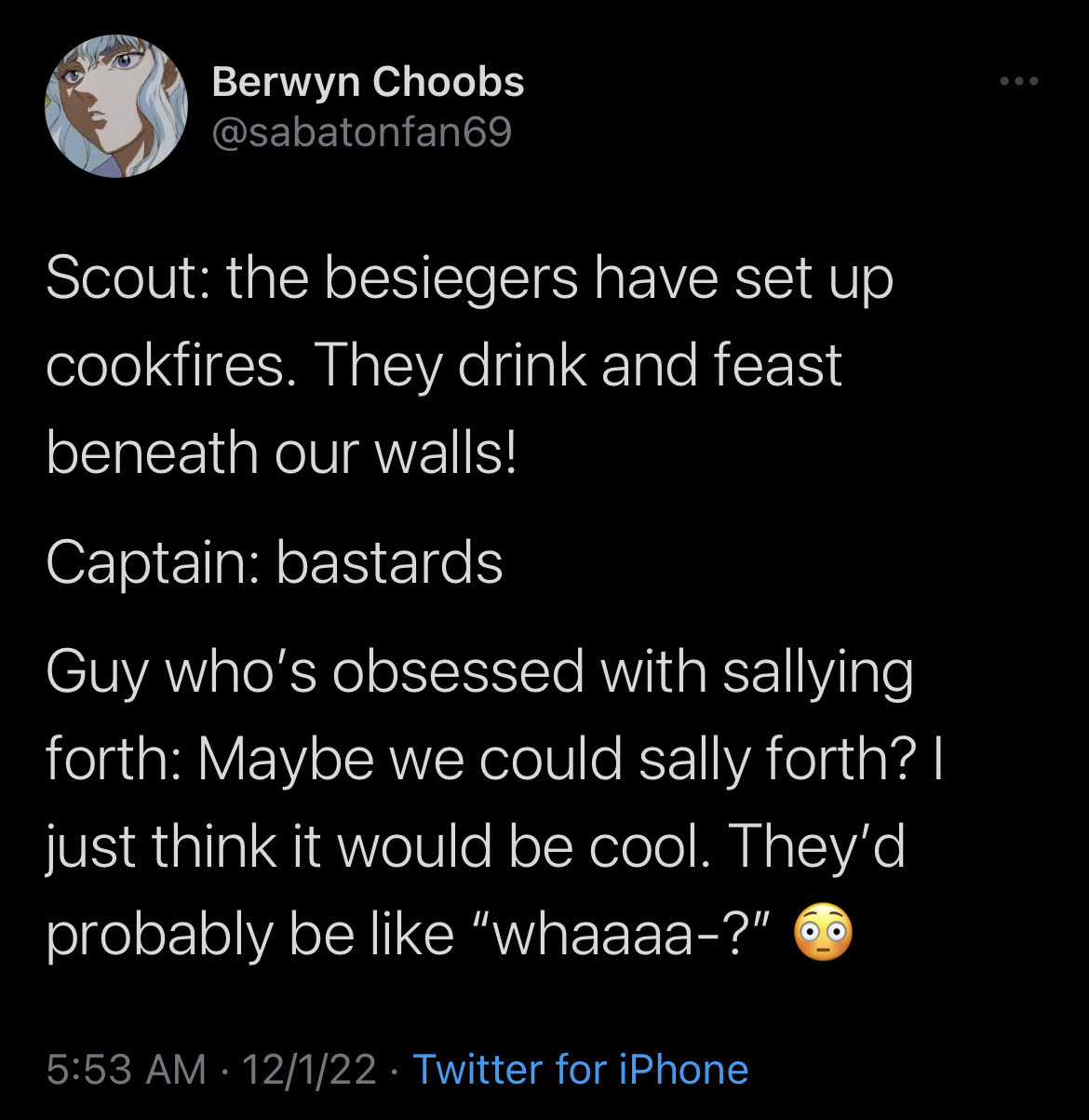Click the word "probably" in last line
The height and width of the screenshot is (1120, 1089).
(158, 933)
